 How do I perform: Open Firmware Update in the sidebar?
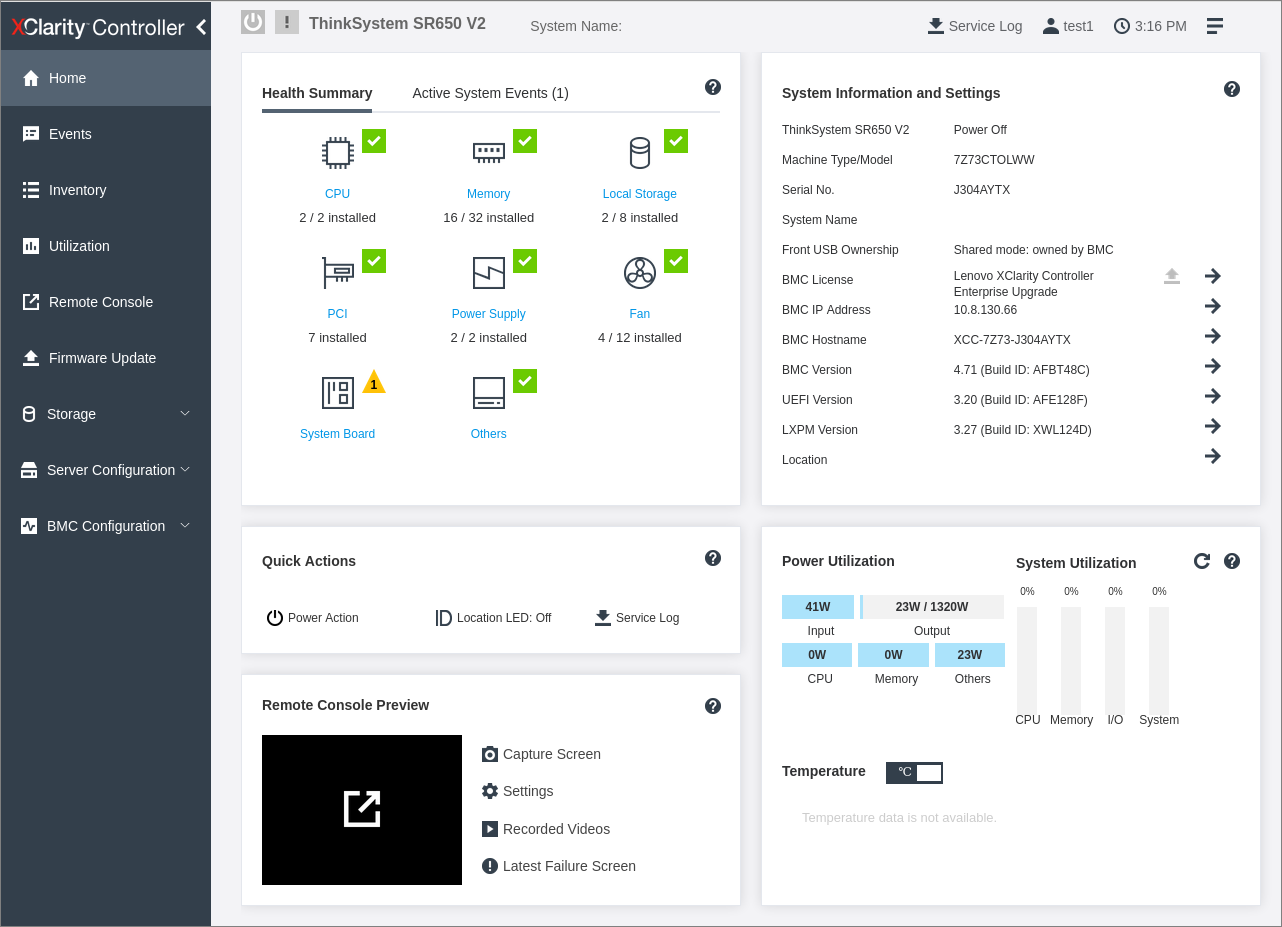point(106,358)
